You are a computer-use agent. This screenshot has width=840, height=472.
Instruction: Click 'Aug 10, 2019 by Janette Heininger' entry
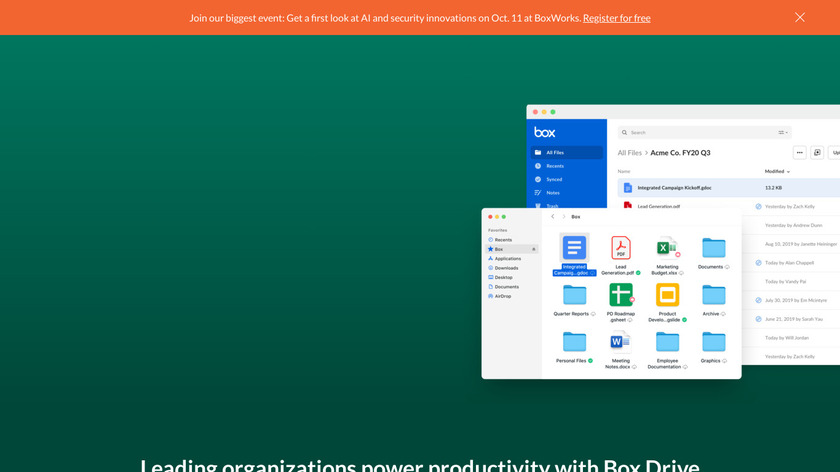tap(801, 244)
